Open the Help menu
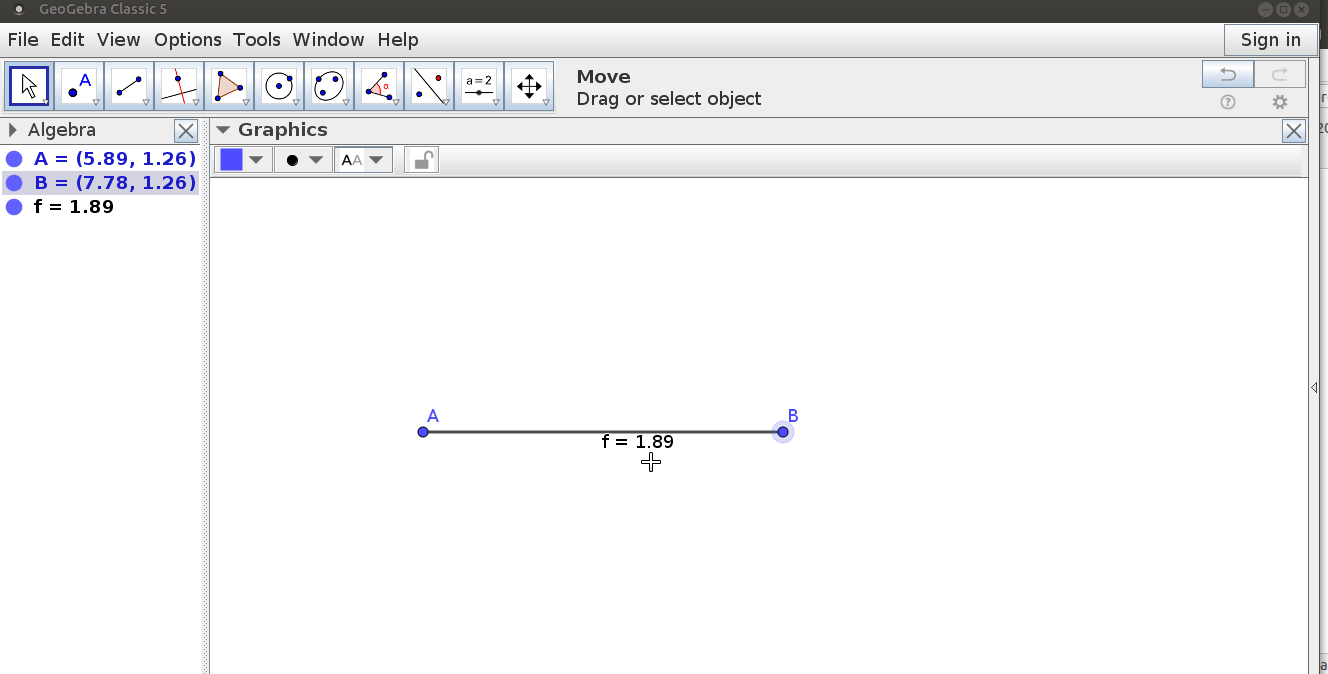This screenshot has height=674, width=1328. pos(398,40)
